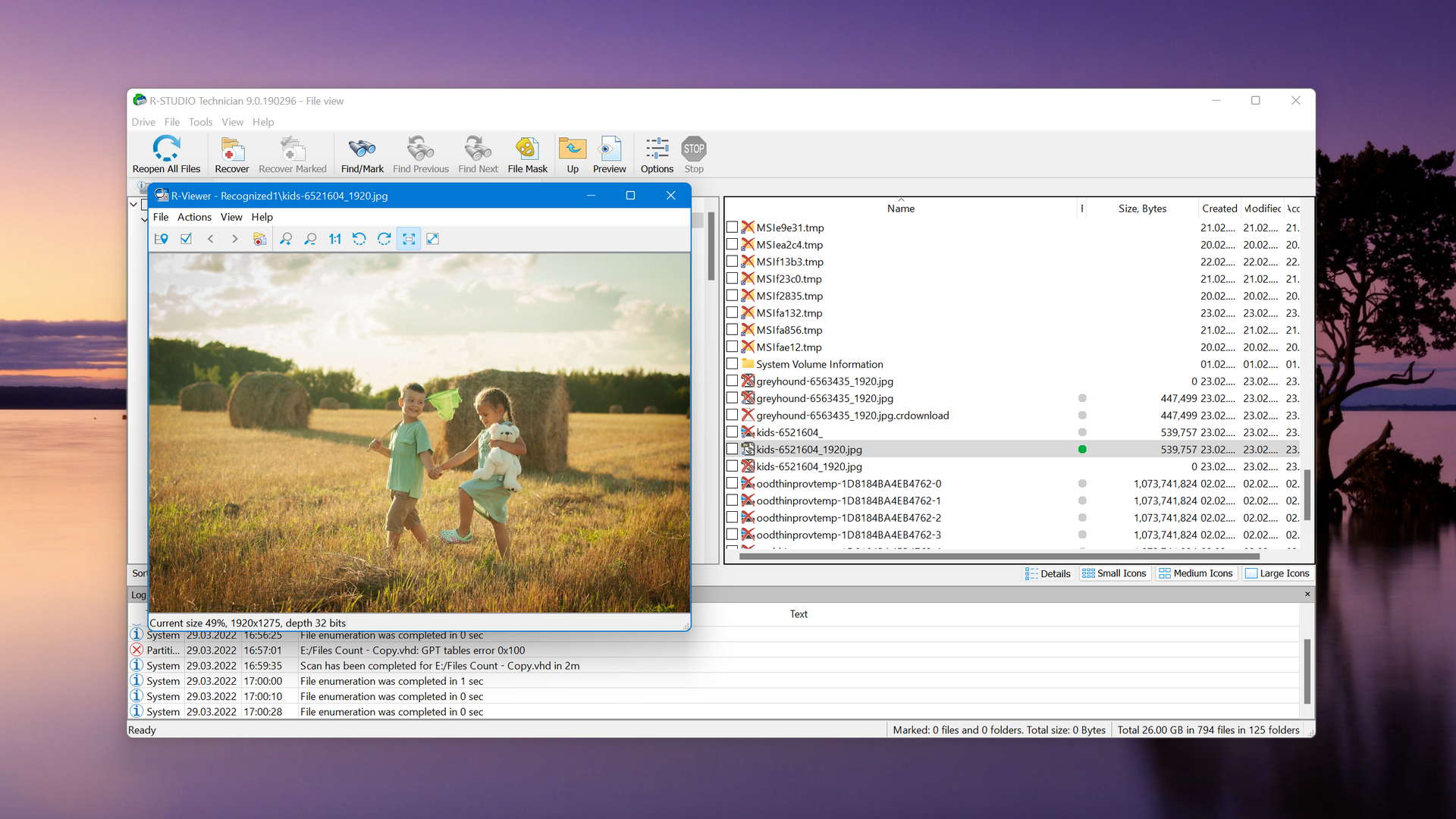Rotate image clockwise in R-Viewer
This screenshot has width=1456, height=819.
[x=384, y=239]
